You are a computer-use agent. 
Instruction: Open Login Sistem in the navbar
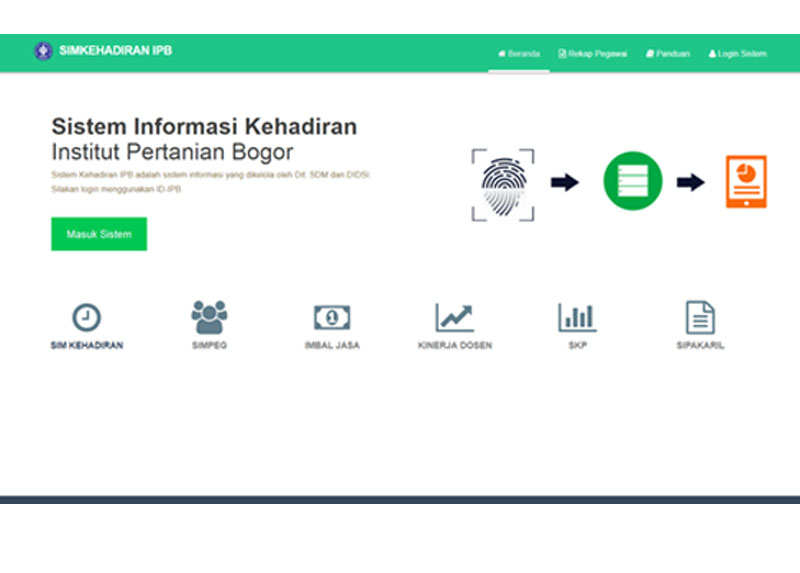point(737,54)
